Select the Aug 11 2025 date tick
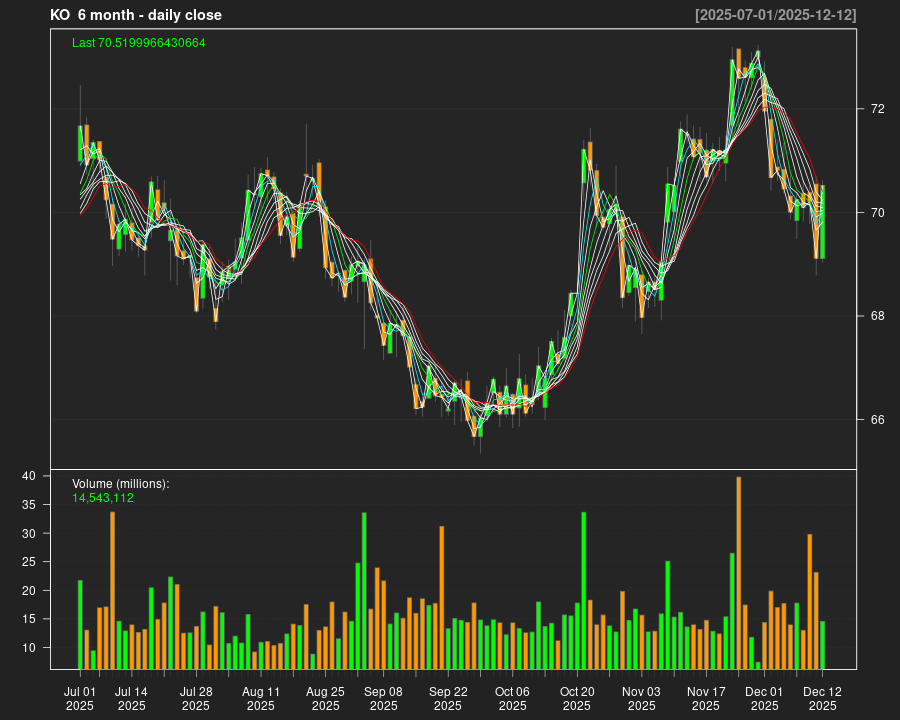The image size is (900, 720). (x=261, y=698)
